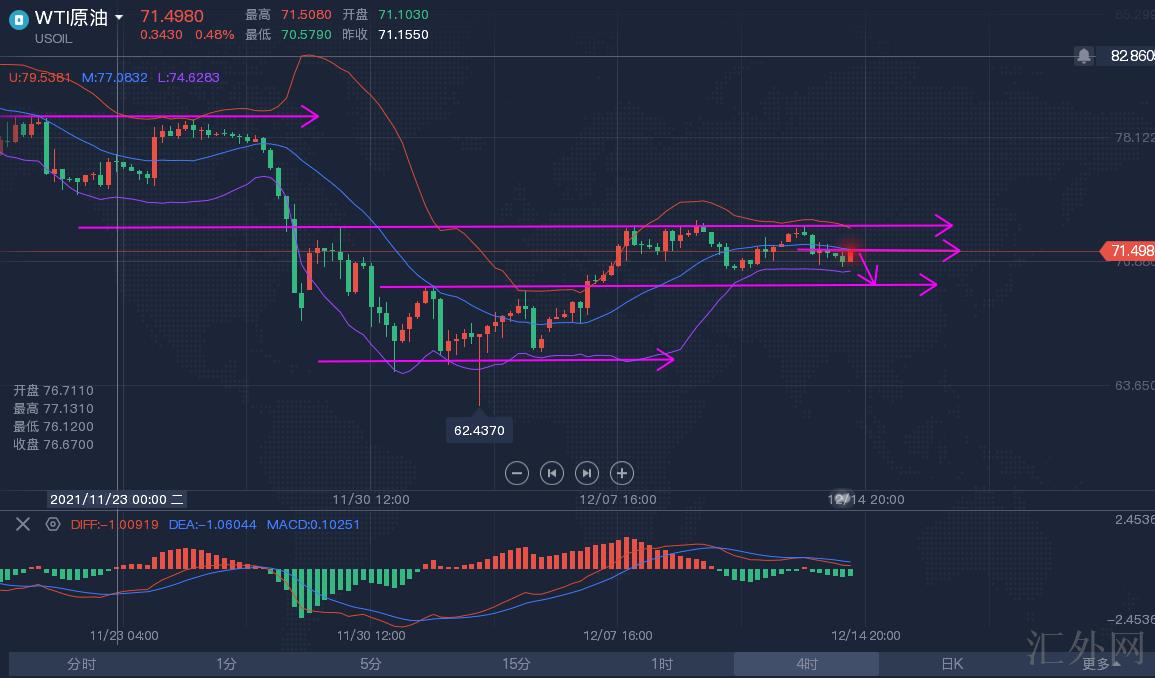Image resolution: width=1155 pixels, height=678 pixels.
Task: Expand the 更多 timeframe options
Action: coord(1096,664)
